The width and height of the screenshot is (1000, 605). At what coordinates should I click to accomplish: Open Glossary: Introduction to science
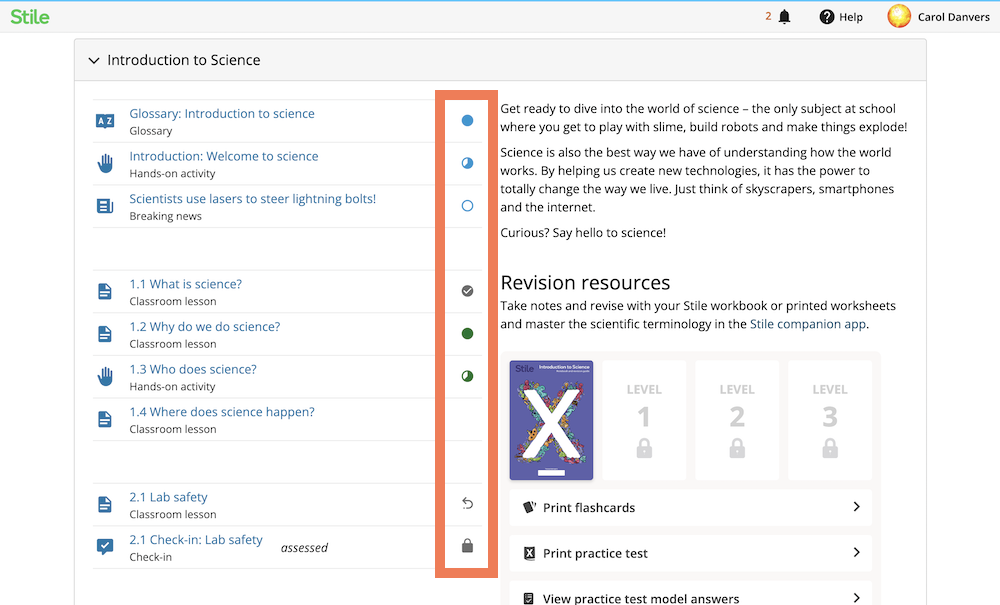[222, 113]
